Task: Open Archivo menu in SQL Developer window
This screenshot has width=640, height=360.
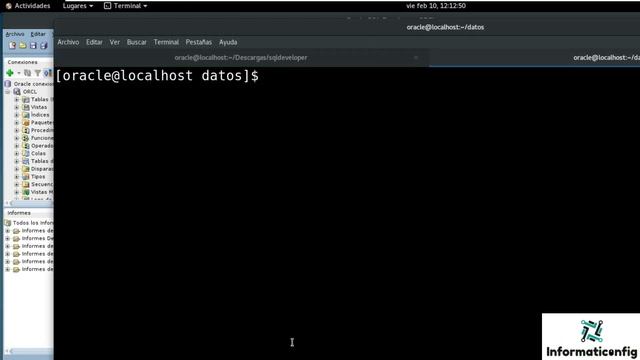Action: pos(15,34)
